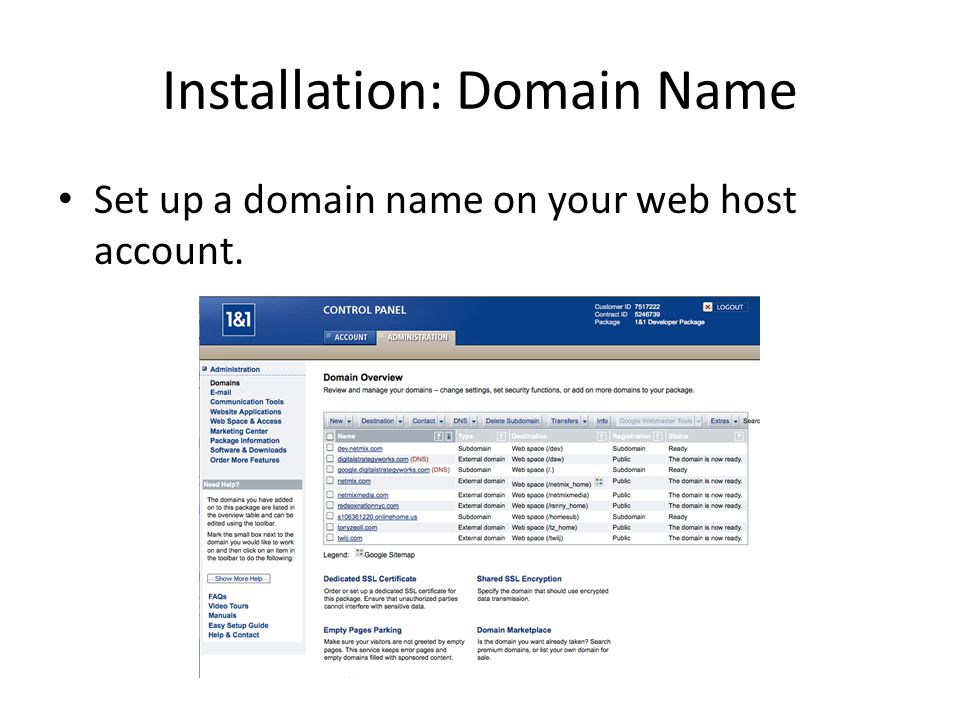Check the box for tonyzeoli.com
Image resolution: width=960 pixels, height=720 pixels.
330,527
